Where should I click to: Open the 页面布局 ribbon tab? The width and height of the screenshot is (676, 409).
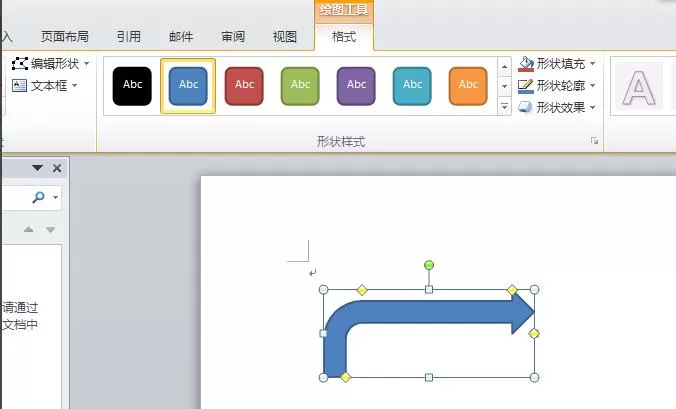coord(65,37)
